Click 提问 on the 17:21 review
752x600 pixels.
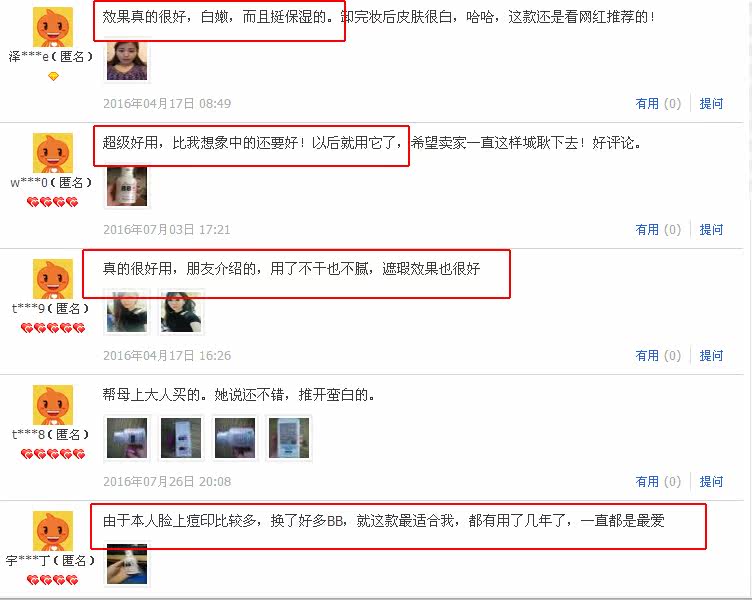(711, 230)
